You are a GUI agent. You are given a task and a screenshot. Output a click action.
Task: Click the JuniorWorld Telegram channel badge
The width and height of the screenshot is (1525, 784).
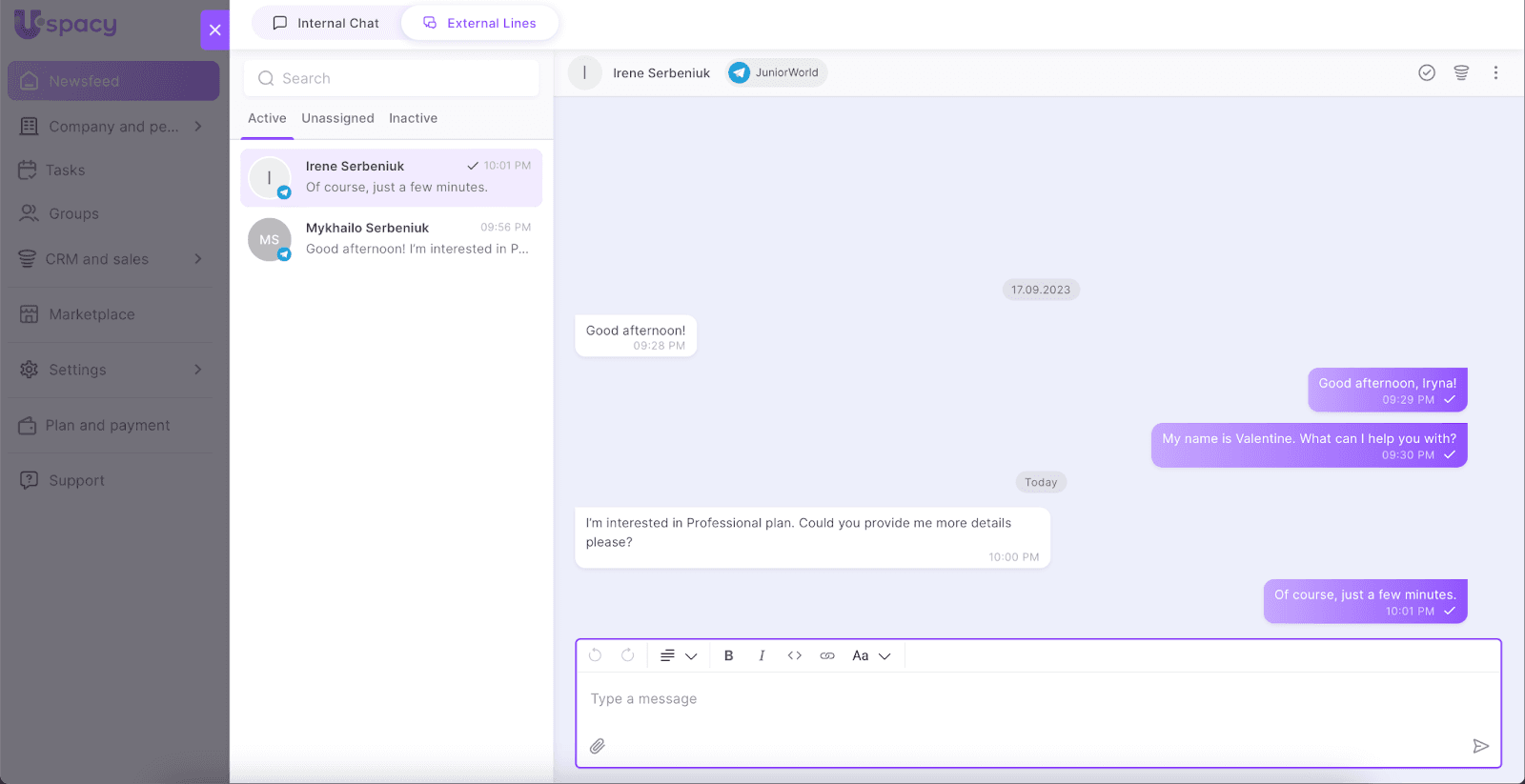(777, 72)
